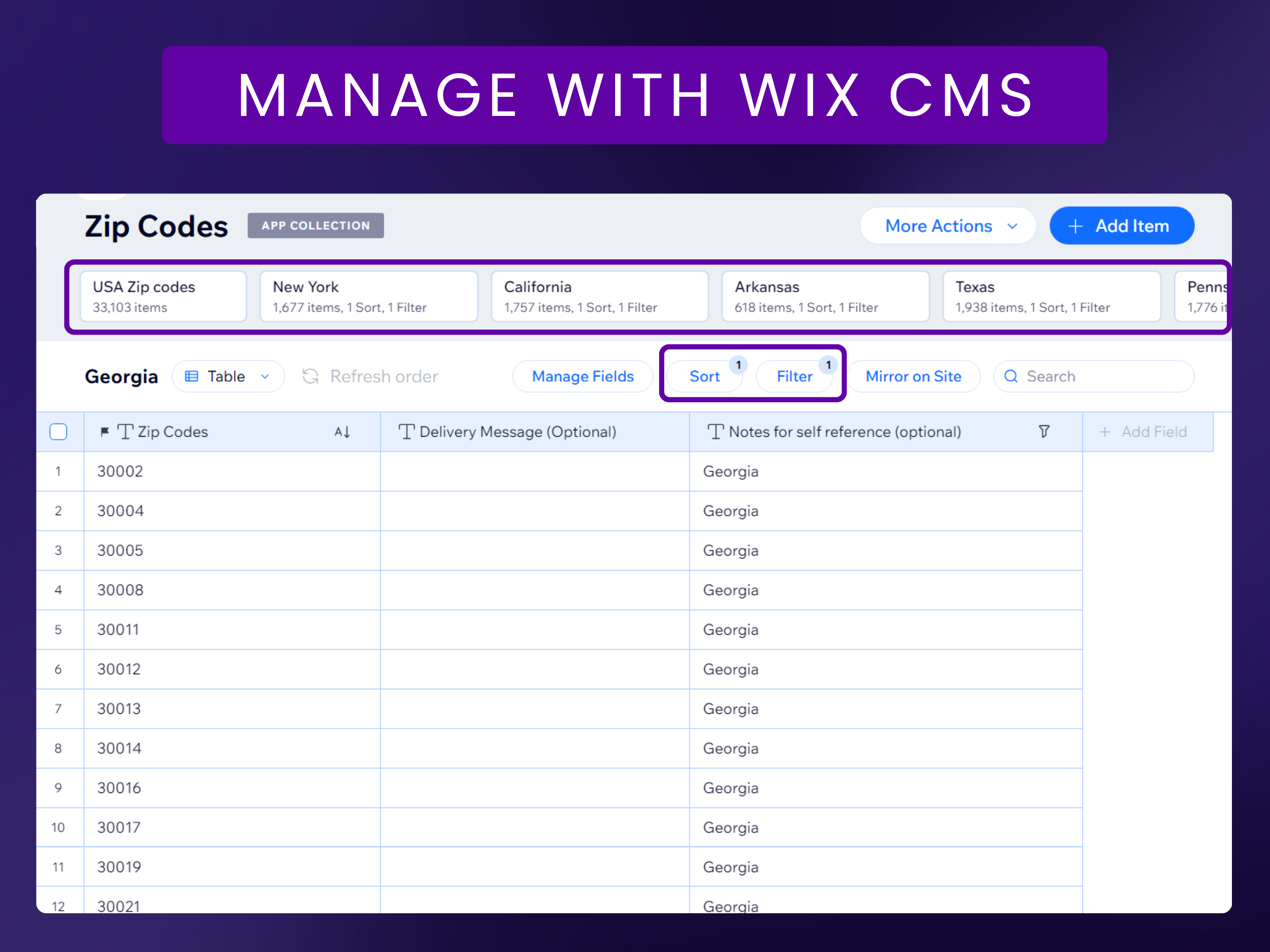The image size is (1270, 952).
Task: Click the zip code cell 30016
Action: (x=232, y=788)
